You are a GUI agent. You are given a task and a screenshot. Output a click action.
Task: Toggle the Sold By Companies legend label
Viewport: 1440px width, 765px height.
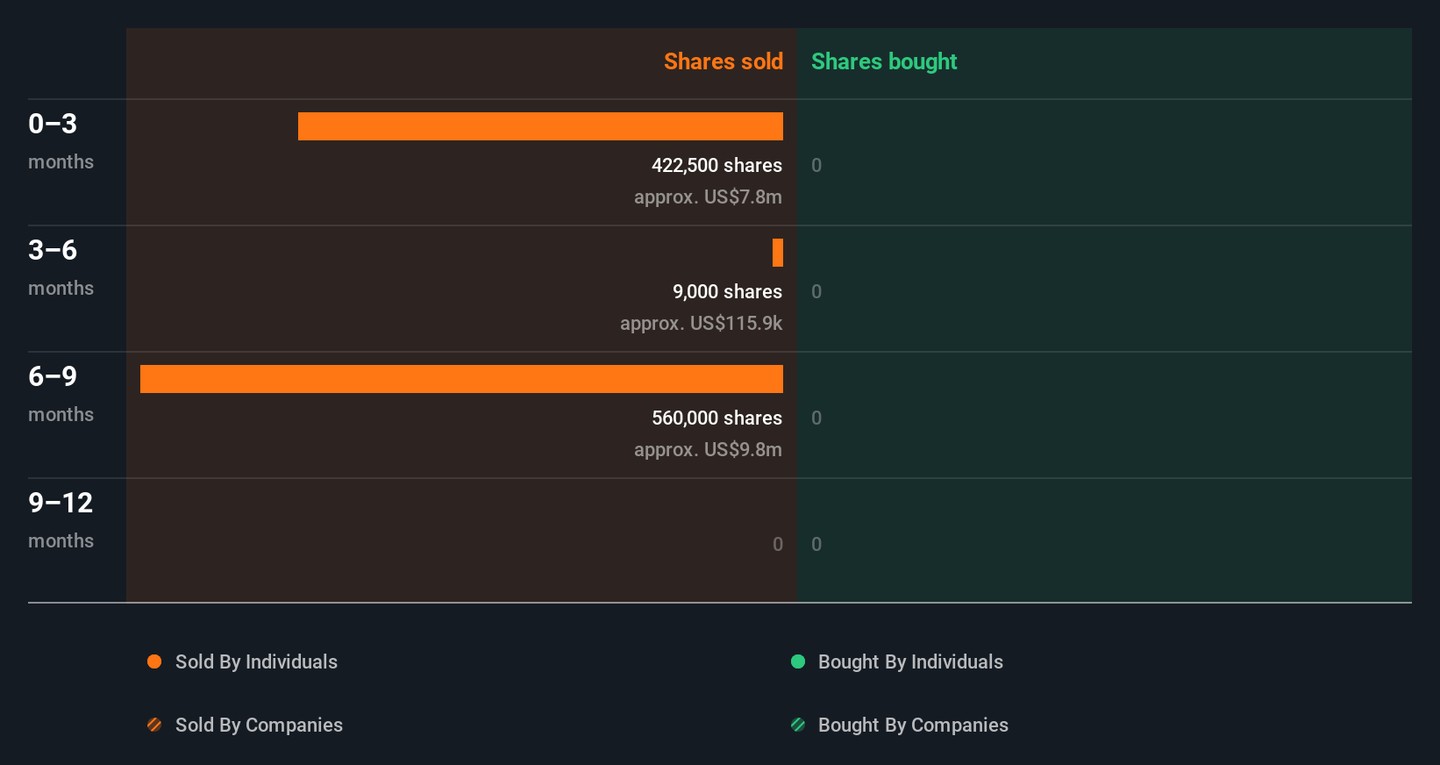click(259, 725)
